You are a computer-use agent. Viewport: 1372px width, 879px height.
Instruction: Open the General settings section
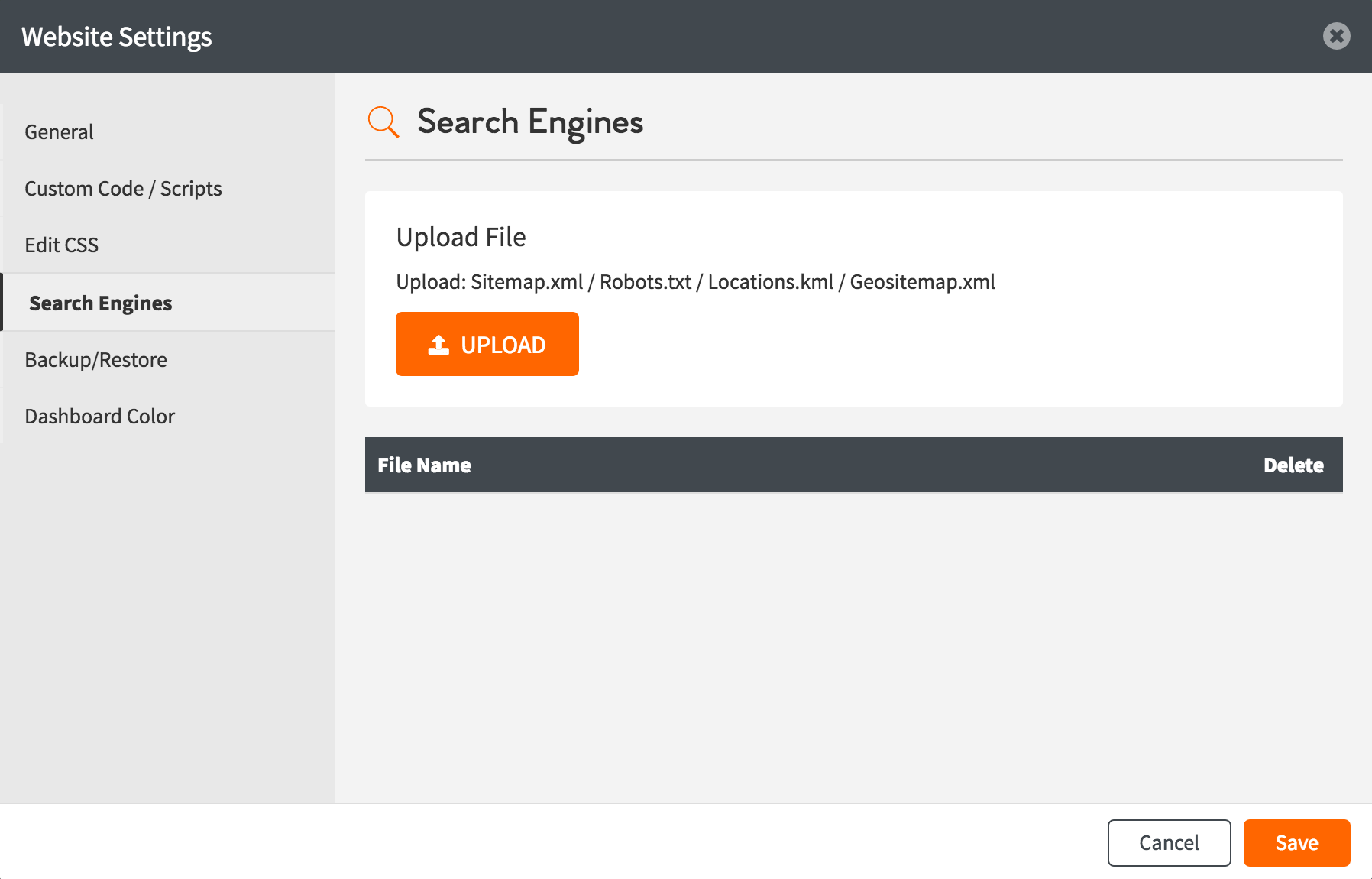tap(60, 132)
